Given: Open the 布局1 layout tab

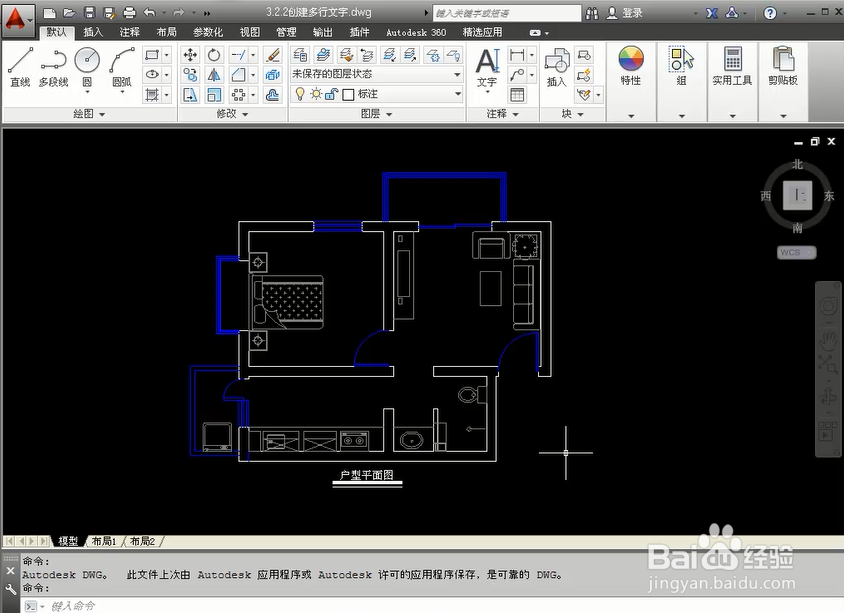Looking at the screenshot, I should click(x=103, y=540).
